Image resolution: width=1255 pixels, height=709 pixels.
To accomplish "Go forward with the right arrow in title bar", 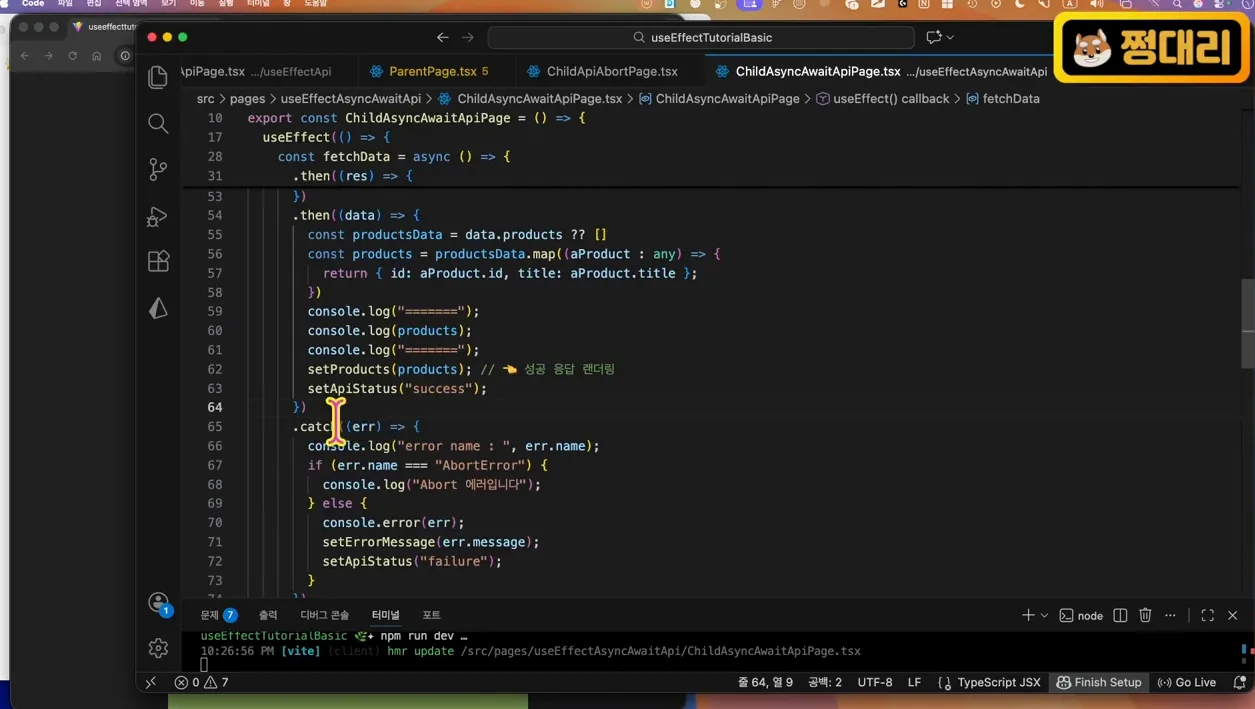I will (x=468, y=37).
